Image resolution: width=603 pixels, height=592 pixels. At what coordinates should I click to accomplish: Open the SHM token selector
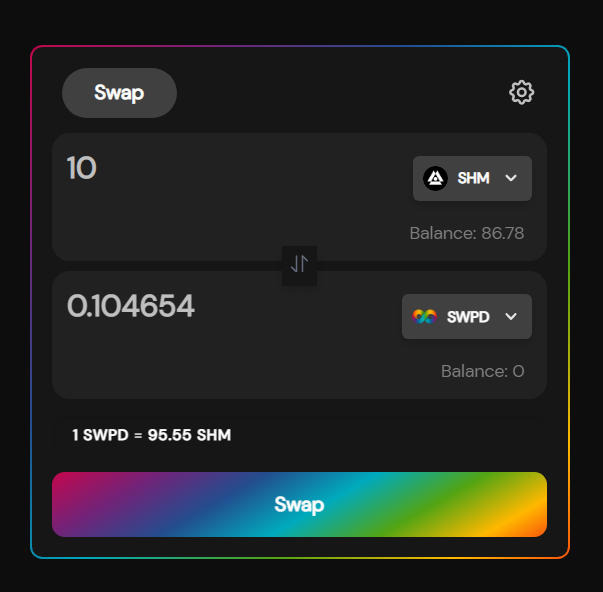click(x=472, y=178)
